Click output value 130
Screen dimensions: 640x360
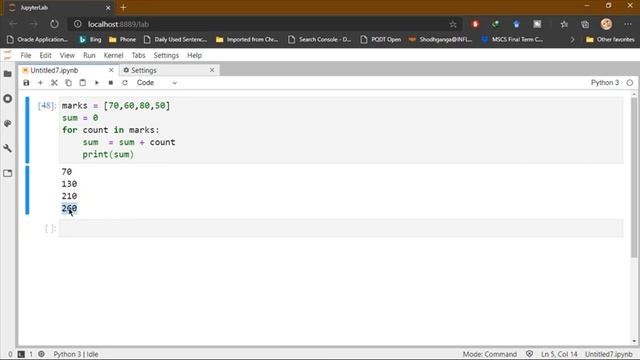pos(69,184)
